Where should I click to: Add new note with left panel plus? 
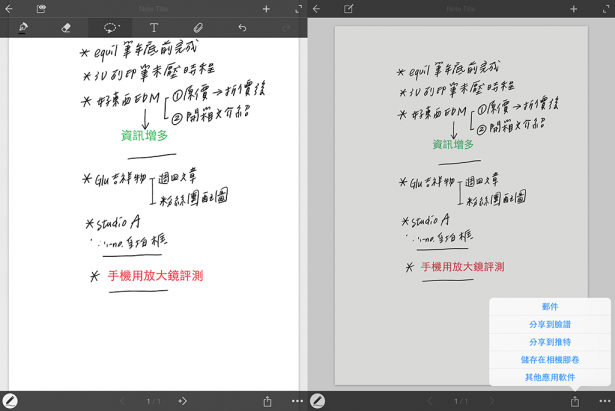tap(266, 9)
